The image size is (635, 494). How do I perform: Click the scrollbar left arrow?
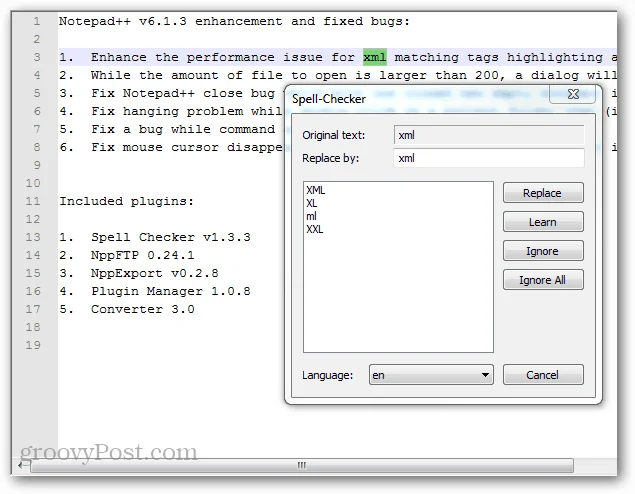click(22, 466)
